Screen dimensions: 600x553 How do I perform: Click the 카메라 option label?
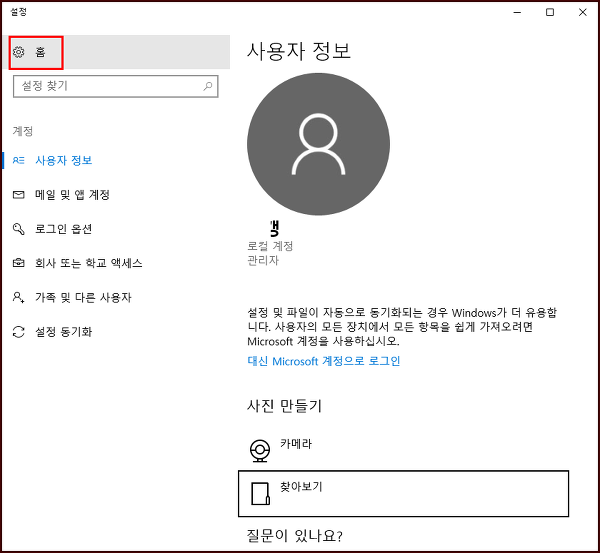click(296, 444)
